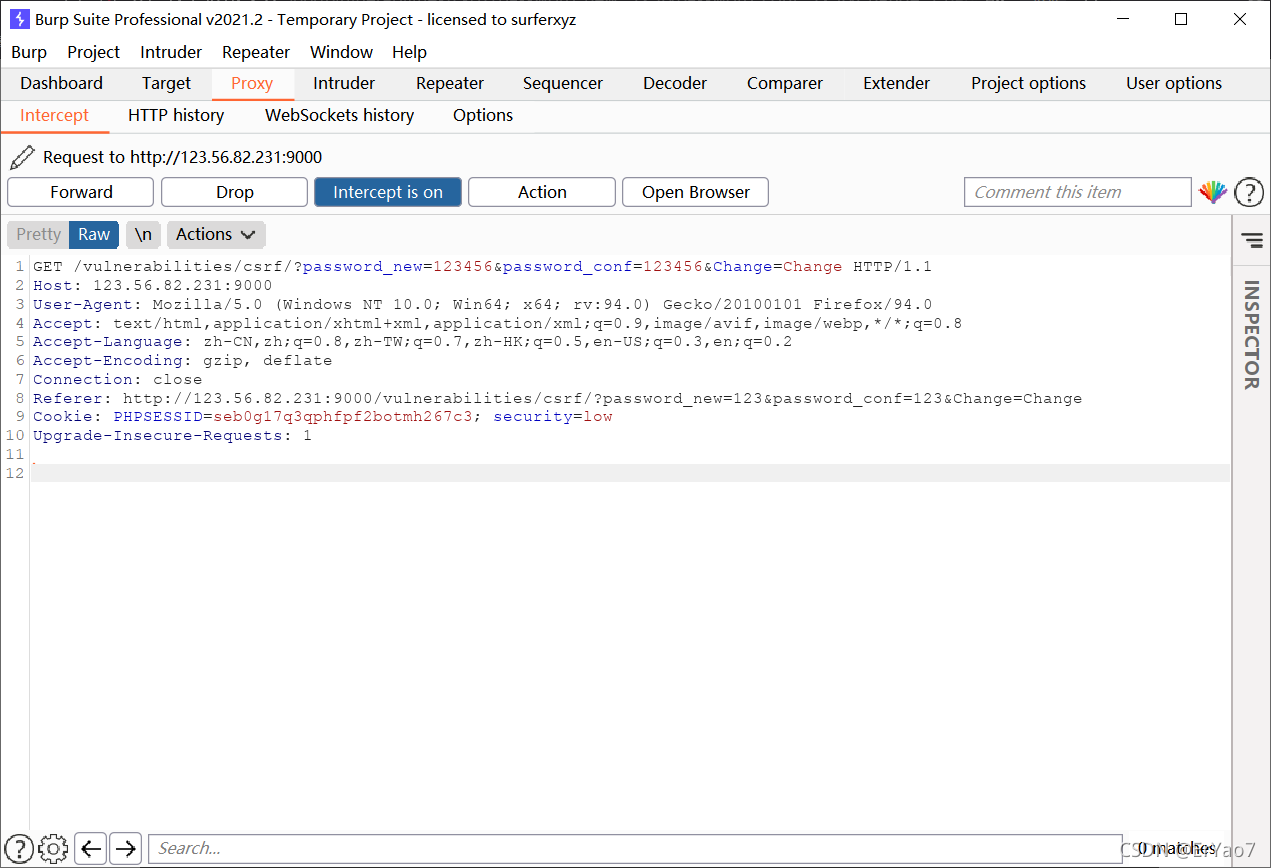Image resolution: width=1271 pixels, height=868 pixels.
Task: Open the Repeater menu in the menu bar
Action: pos(256,52)
